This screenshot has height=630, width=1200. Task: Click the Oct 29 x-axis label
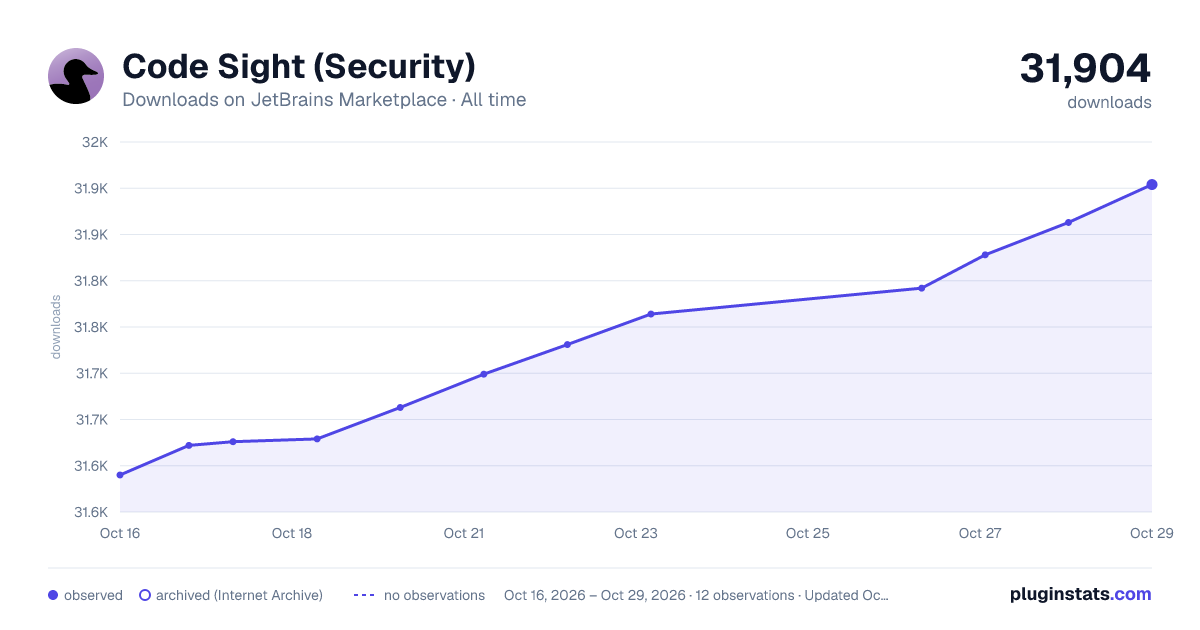1150,533
